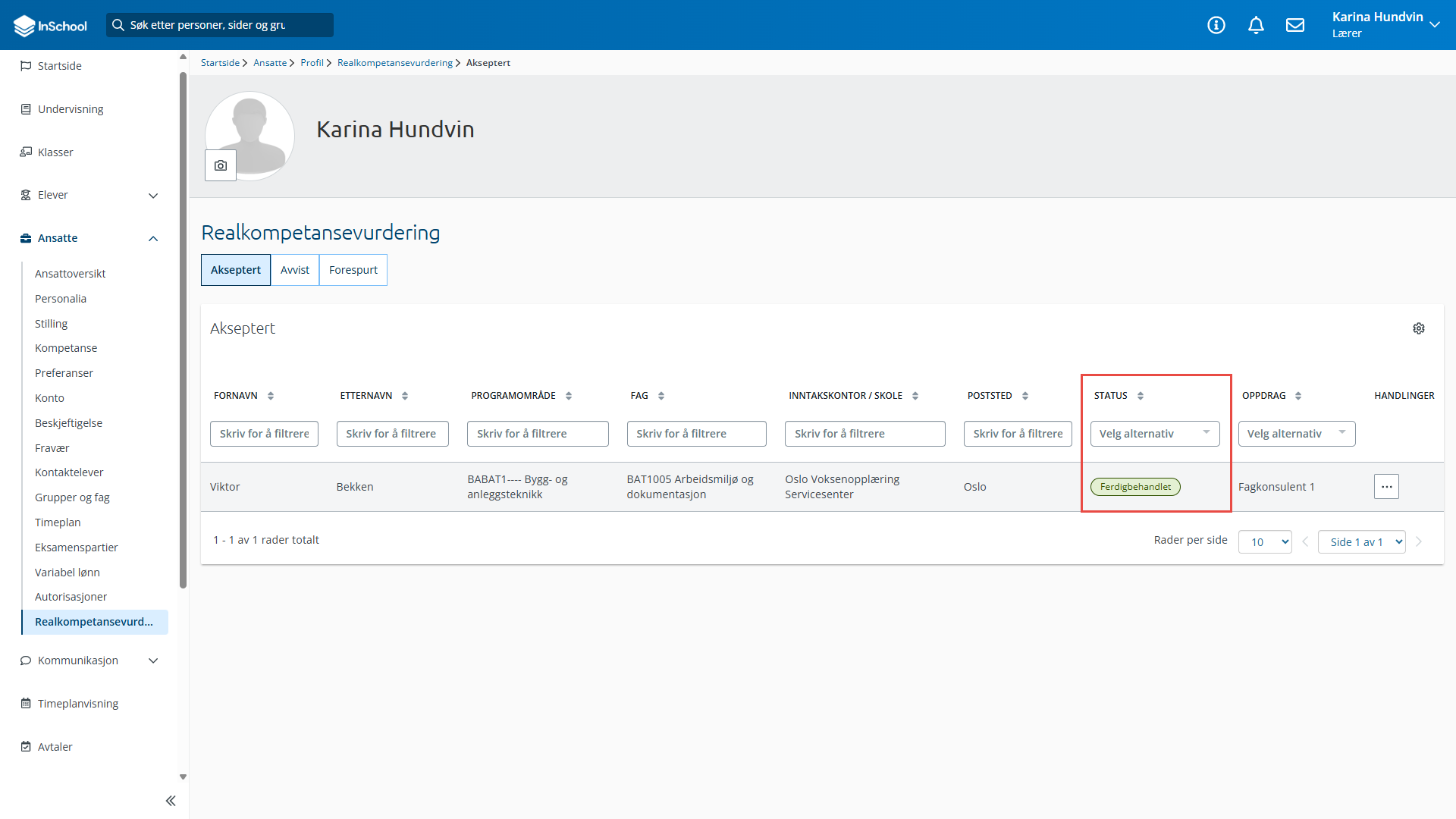Sort by Programområde column
The height and width of the screenshot is (819, 1456).
pyautogui.click(x=569, y=396)
